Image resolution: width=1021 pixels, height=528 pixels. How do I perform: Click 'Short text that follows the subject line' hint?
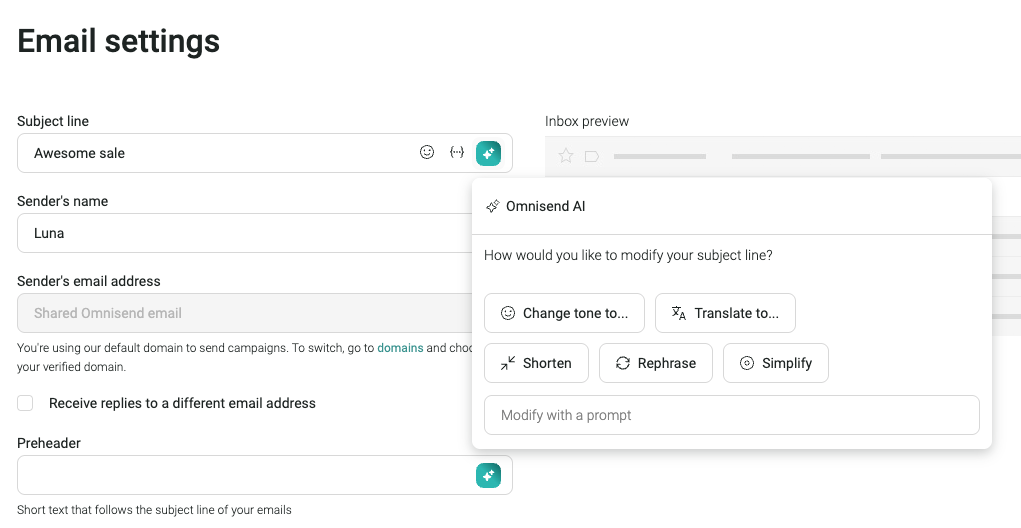coord(154,510)
